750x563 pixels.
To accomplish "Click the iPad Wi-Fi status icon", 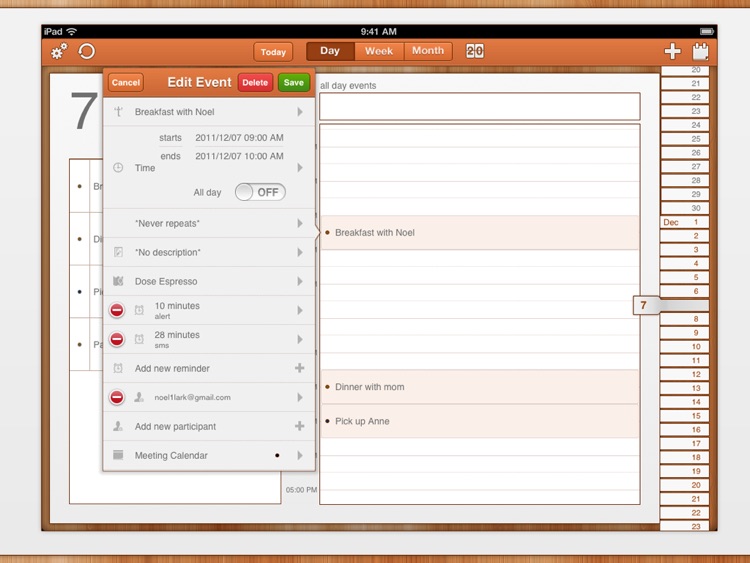I will coord(72,32).
